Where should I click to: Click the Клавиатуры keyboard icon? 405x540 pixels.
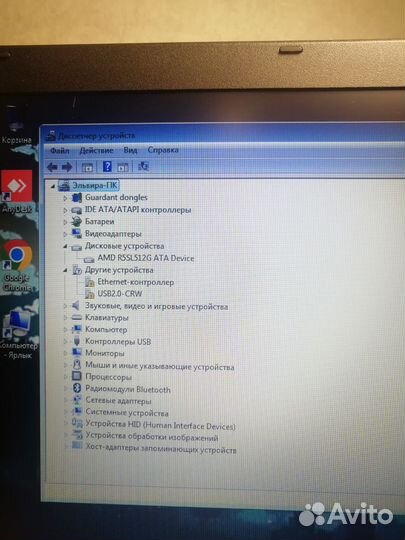[x=76, y=318]
